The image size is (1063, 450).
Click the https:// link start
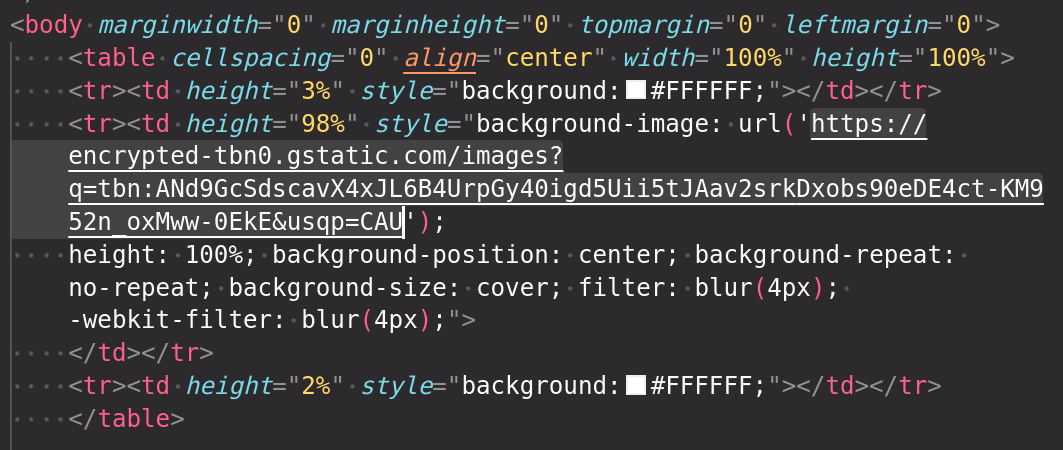click(869, 125)
